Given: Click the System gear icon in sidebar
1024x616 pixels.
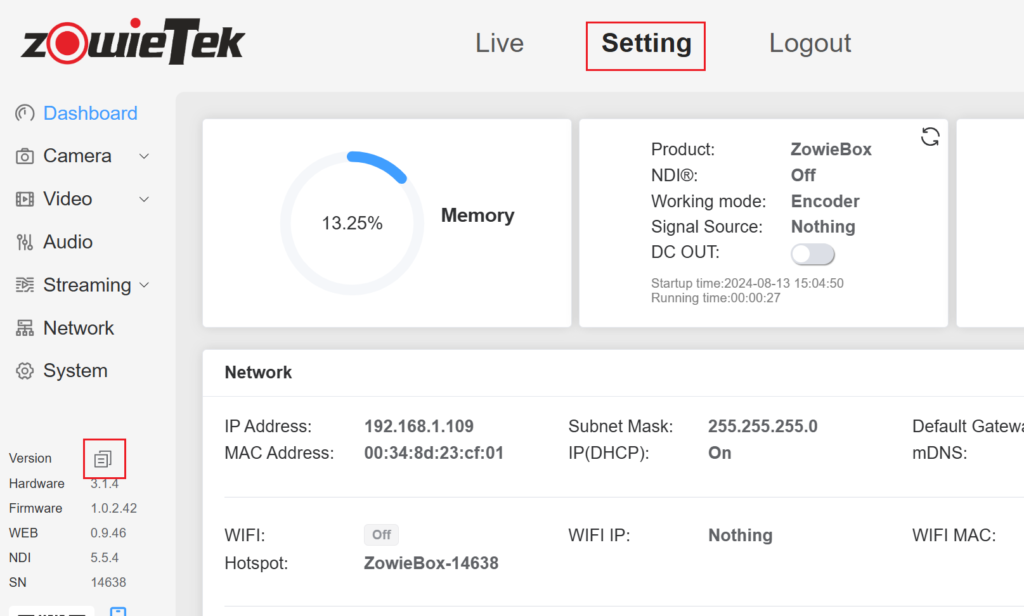Looking at the screenshot, I should tap(25, 371).
